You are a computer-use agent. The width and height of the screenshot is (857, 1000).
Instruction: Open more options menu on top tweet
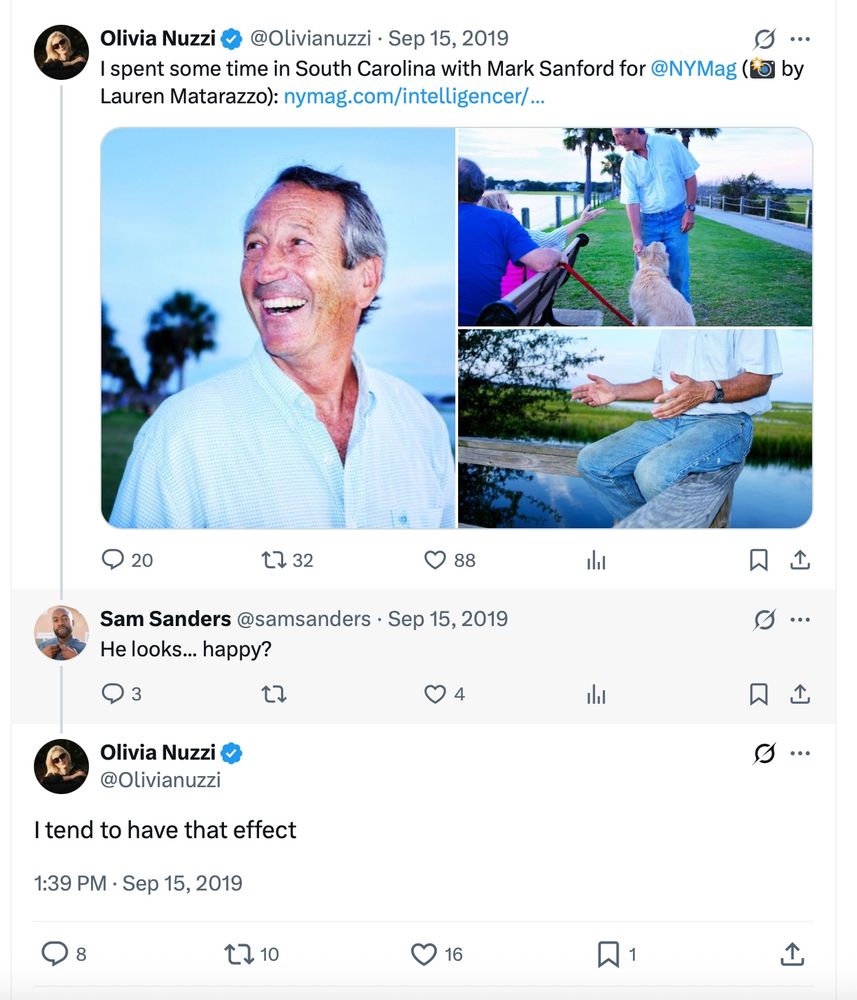click(x=800, y=39)
